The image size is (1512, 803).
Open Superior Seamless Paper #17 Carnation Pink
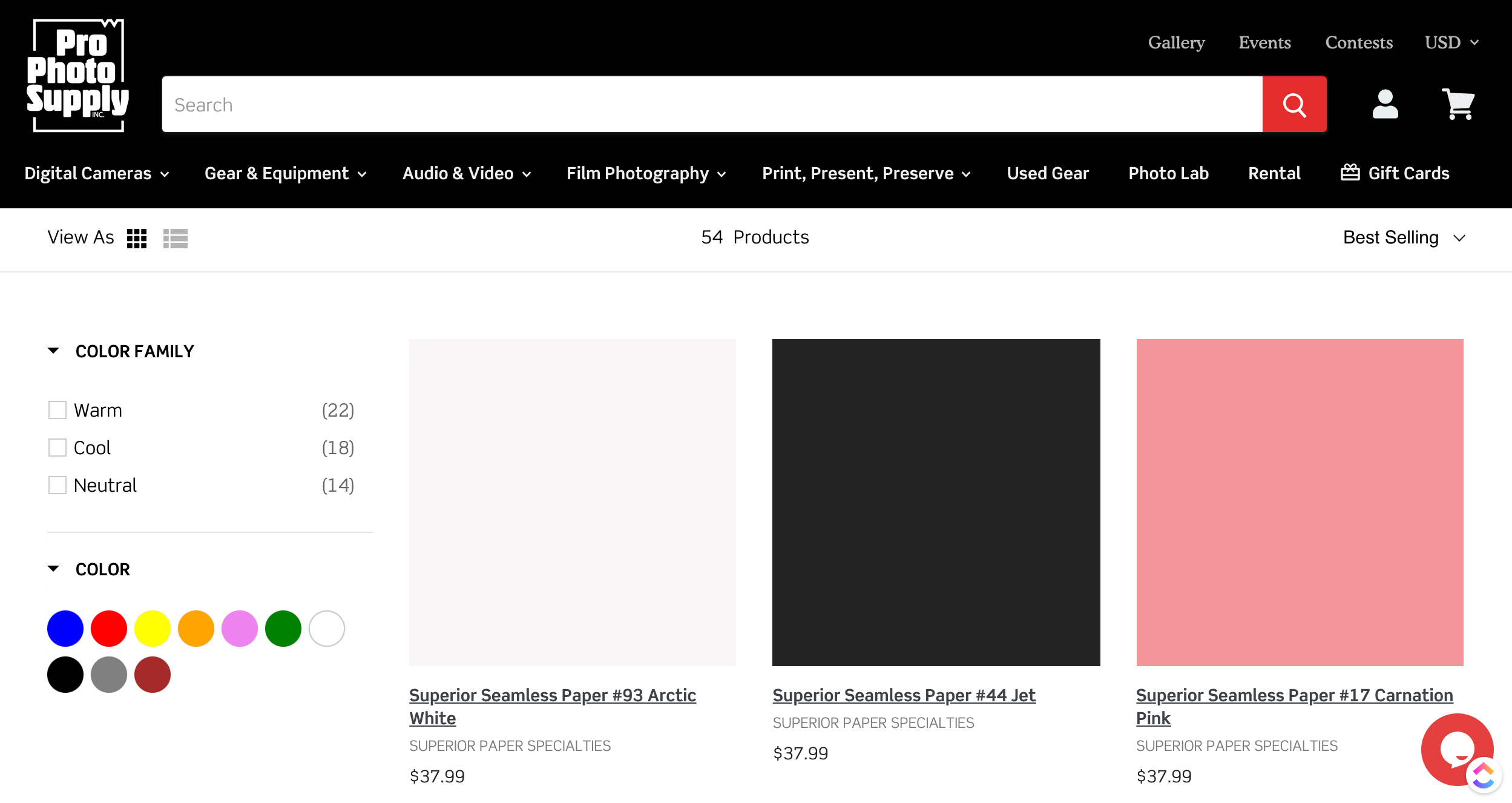(x=1295, y=707)
